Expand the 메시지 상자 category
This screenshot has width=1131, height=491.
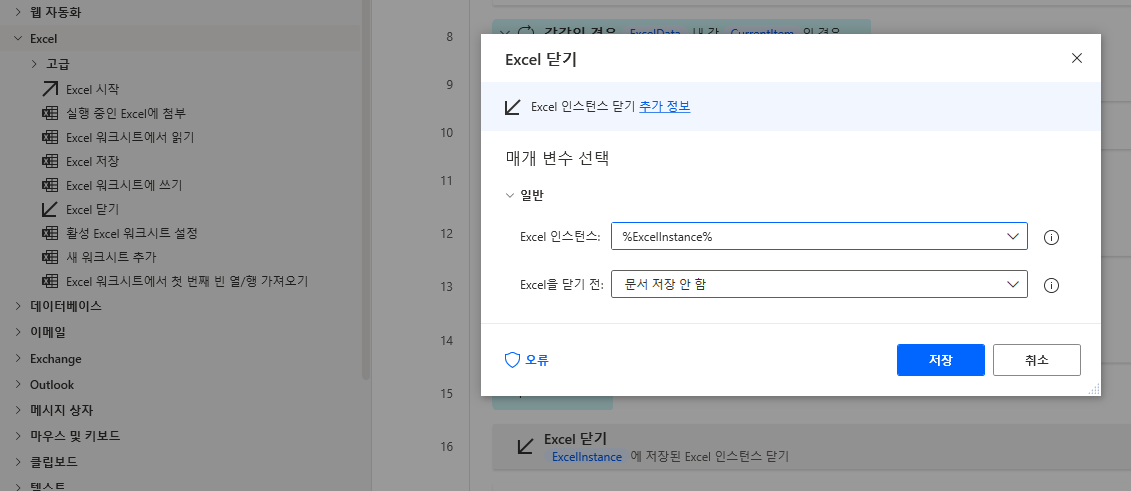click(x=18, y=410)
